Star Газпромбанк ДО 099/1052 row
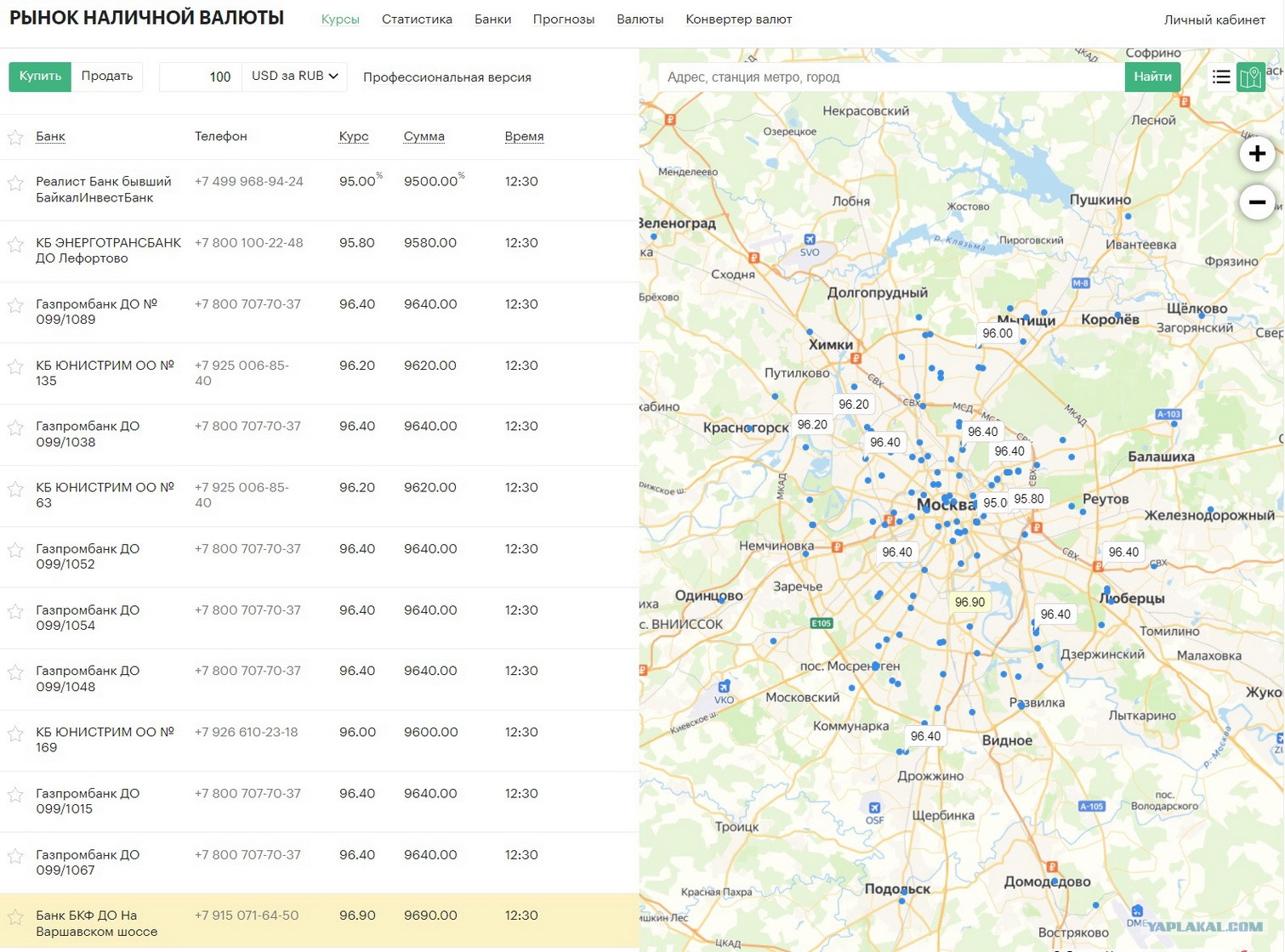Viewport: 1285px width, 952px height. [15, 550]
